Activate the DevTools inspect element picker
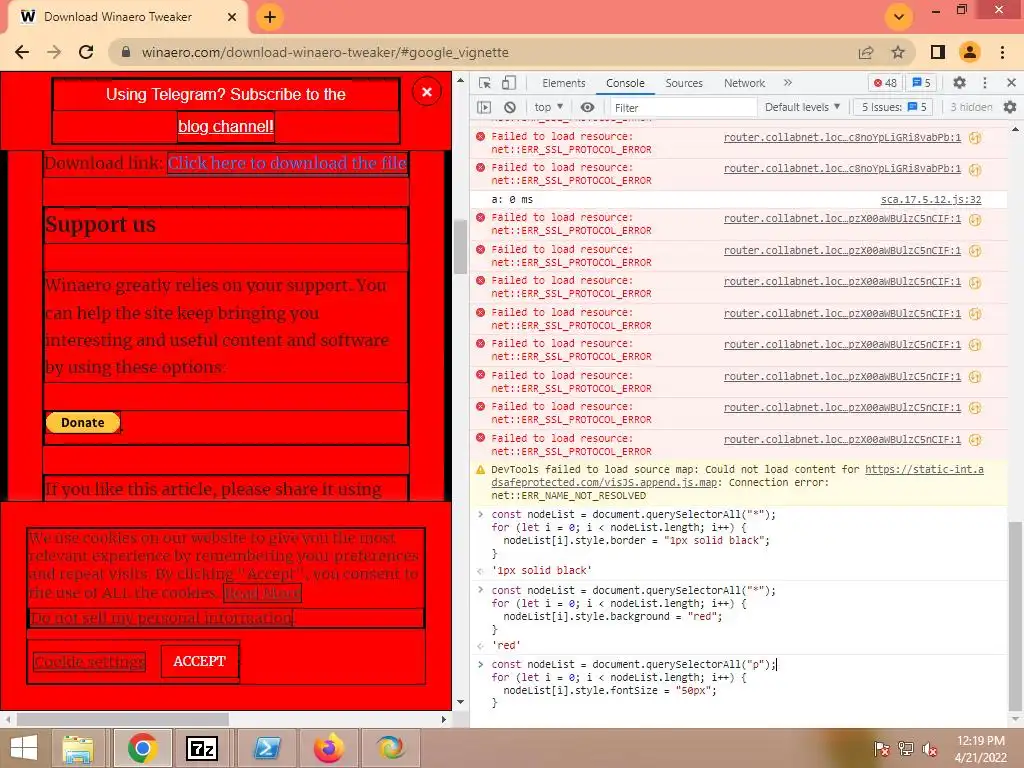 [485, 83]
